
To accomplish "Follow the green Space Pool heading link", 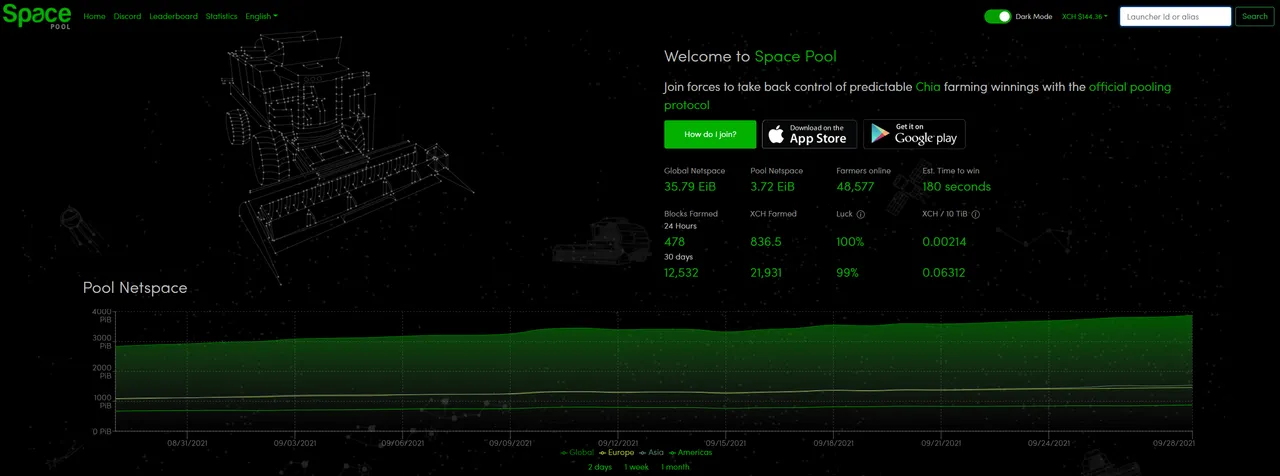I will coord(795,57).
